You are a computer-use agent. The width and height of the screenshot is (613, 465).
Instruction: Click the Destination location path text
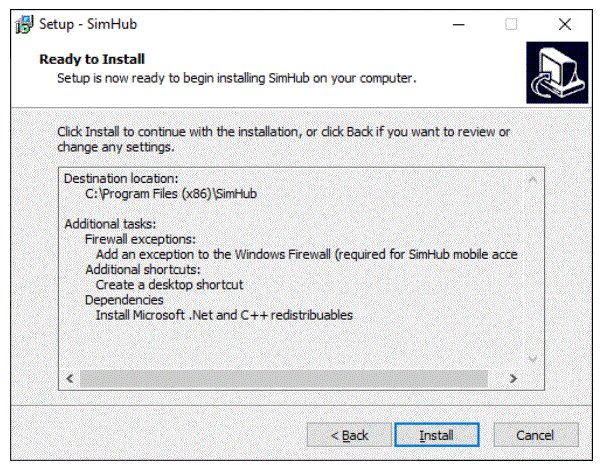coord(171,194)
